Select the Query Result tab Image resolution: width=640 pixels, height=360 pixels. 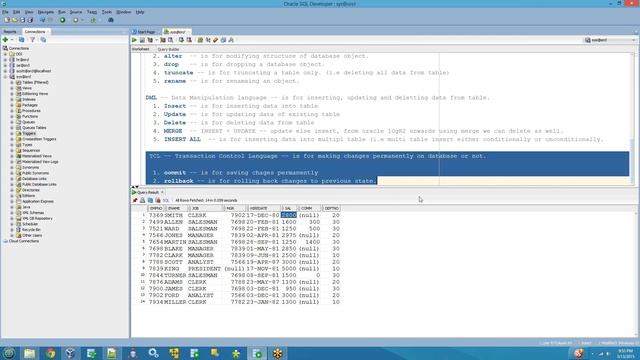coord(148,192)
